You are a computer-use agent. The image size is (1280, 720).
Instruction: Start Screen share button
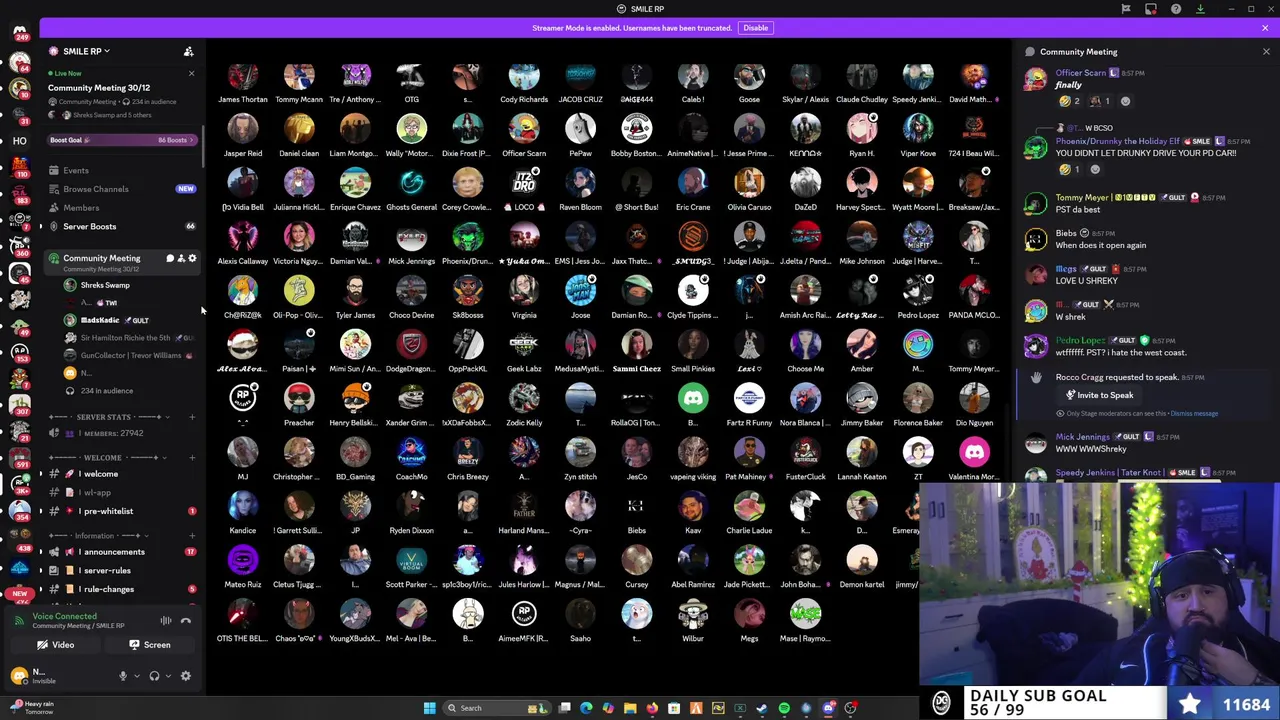(149, 645)
